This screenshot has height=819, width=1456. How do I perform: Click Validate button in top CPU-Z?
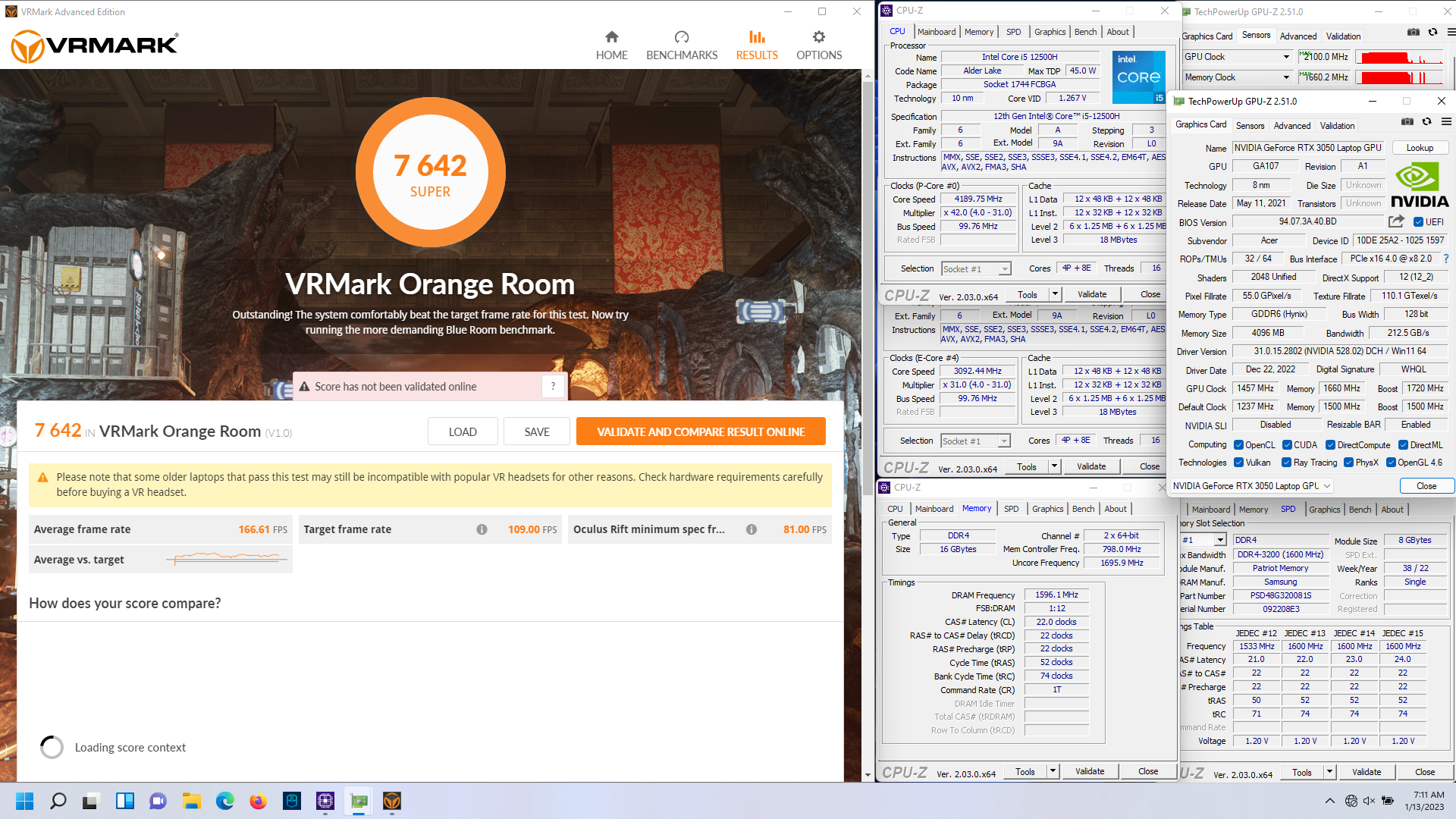click(1092, 294)
